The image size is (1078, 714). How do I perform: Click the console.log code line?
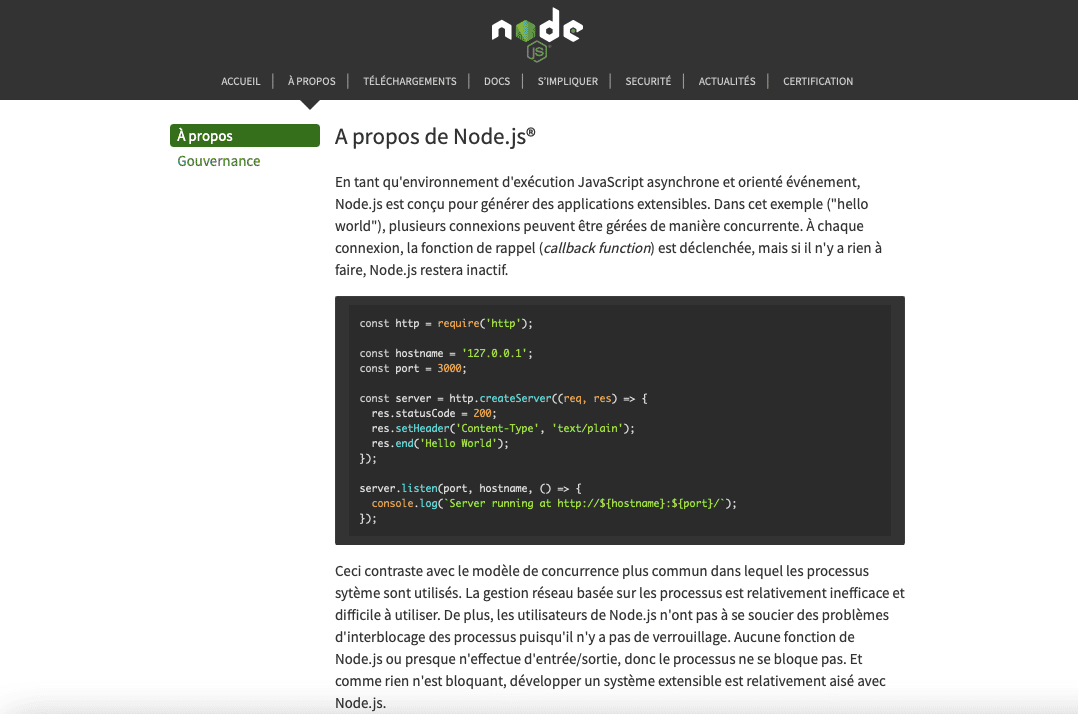click(x=554, y=504)
